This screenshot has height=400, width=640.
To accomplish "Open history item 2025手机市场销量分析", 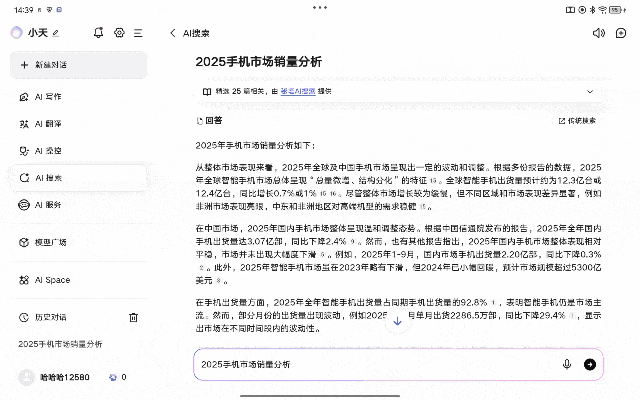I will click(x=60, y=344).
